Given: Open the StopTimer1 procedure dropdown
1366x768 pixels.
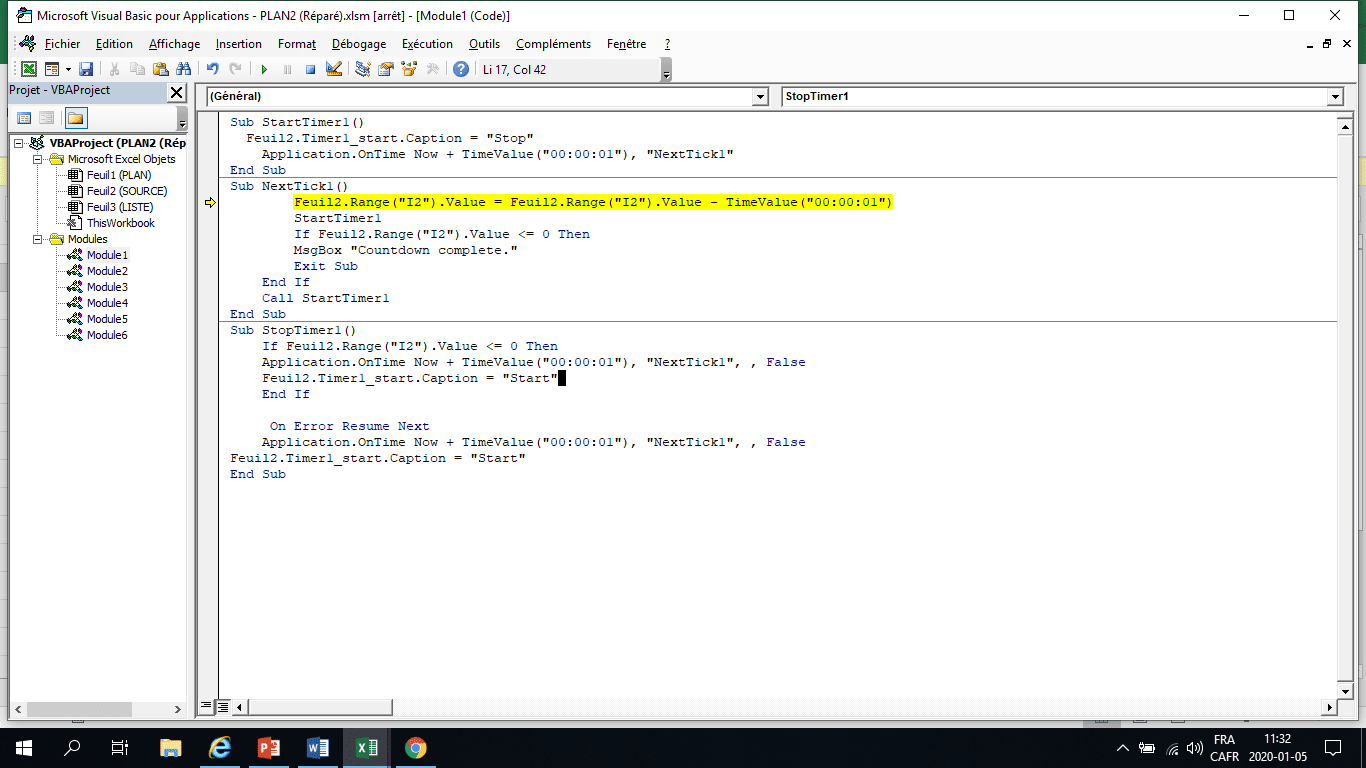Looking at the screenshot, I should [x=1334, y=96].
